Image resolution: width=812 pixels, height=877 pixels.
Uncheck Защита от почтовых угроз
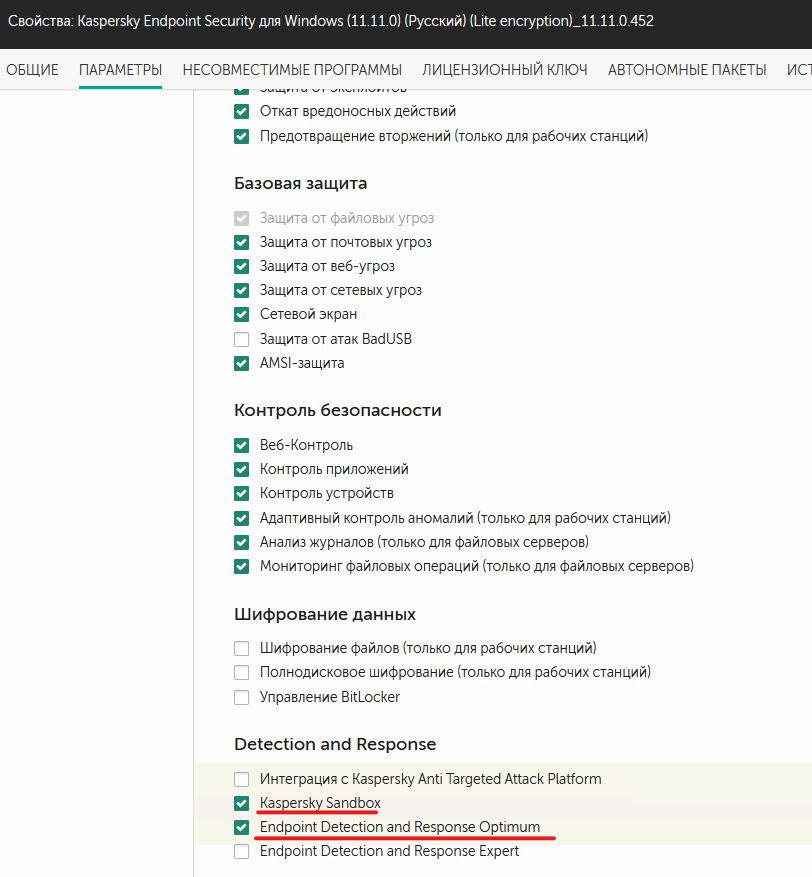(x=241, y=242)
